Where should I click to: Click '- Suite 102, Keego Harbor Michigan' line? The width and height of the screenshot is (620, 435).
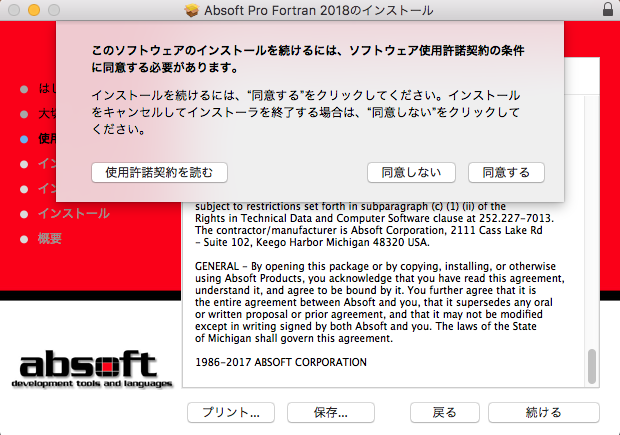(312, 242)
